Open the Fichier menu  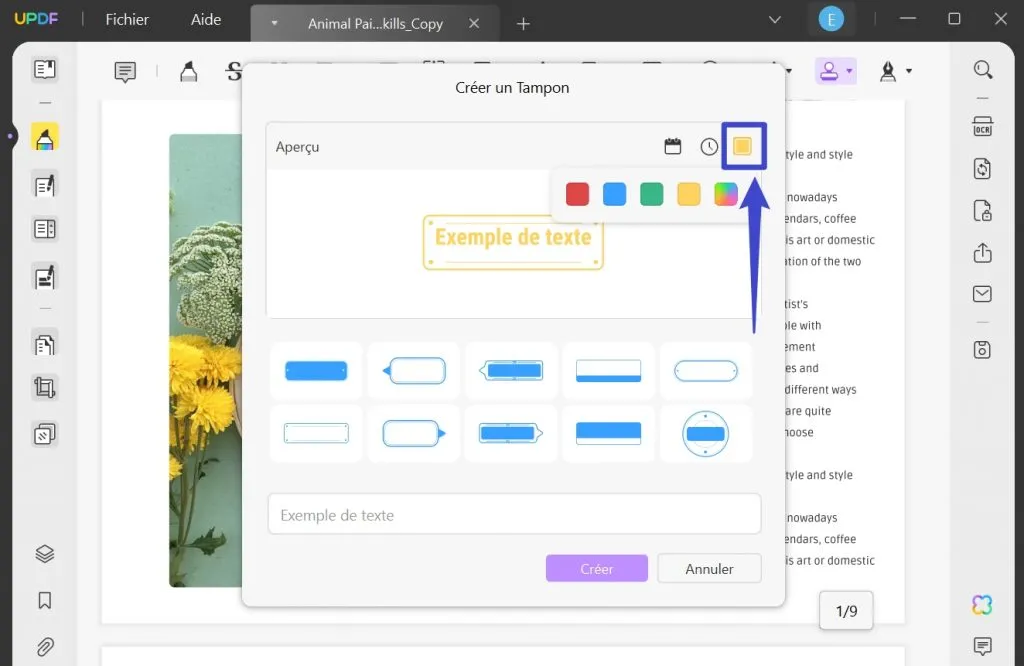(x=127, y=20)
